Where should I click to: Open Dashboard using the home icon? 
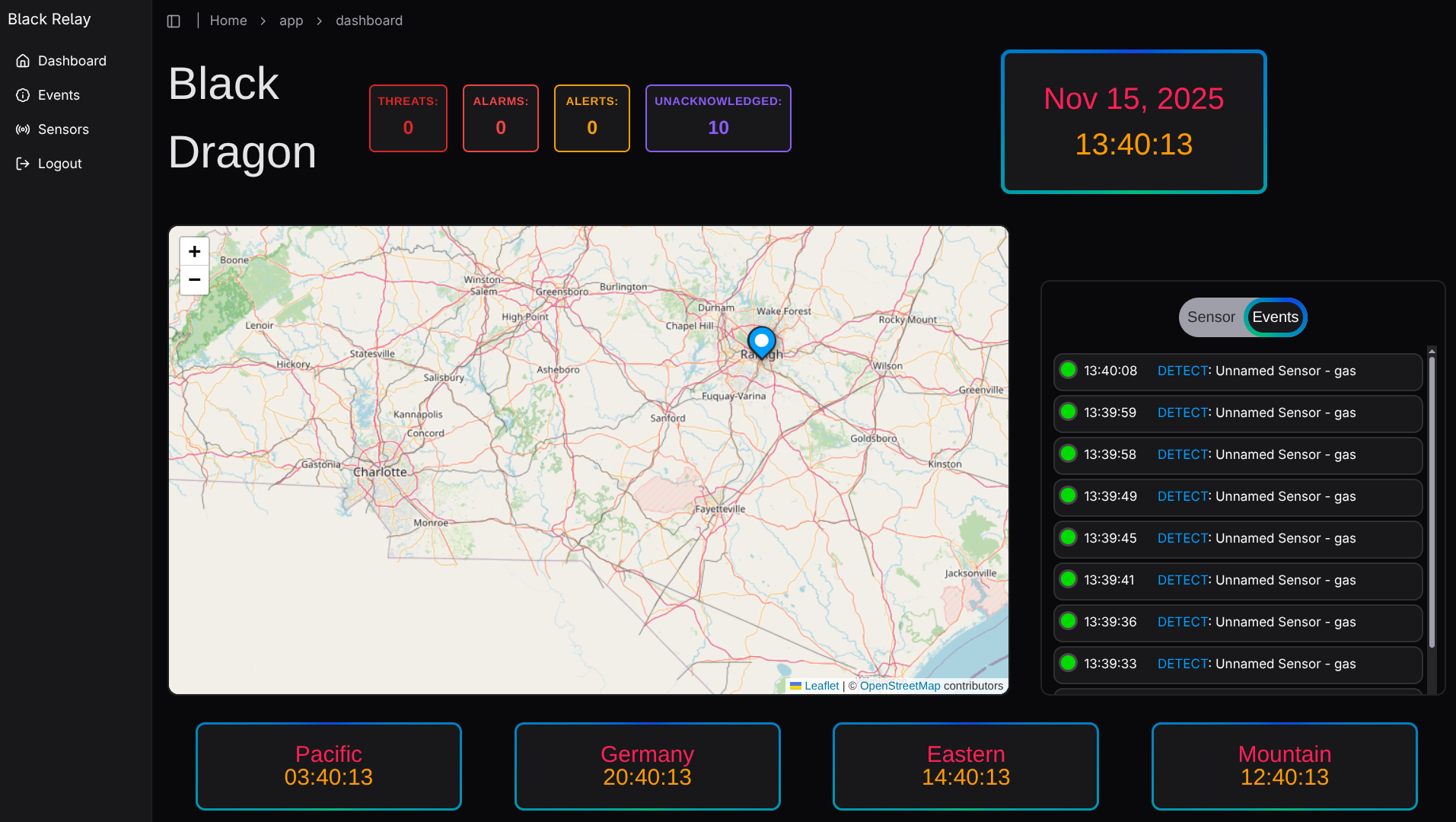pos(23,61)
